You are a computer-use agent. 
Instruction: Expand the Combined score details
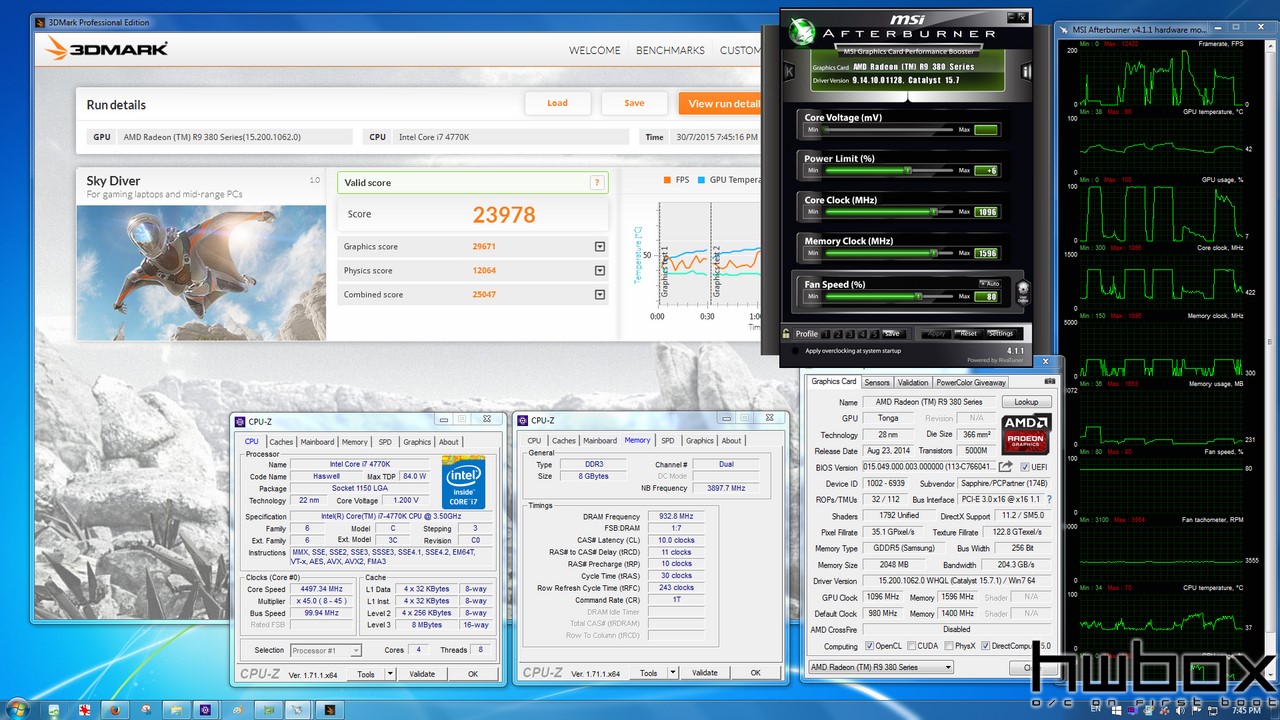(x=600, y=295)
